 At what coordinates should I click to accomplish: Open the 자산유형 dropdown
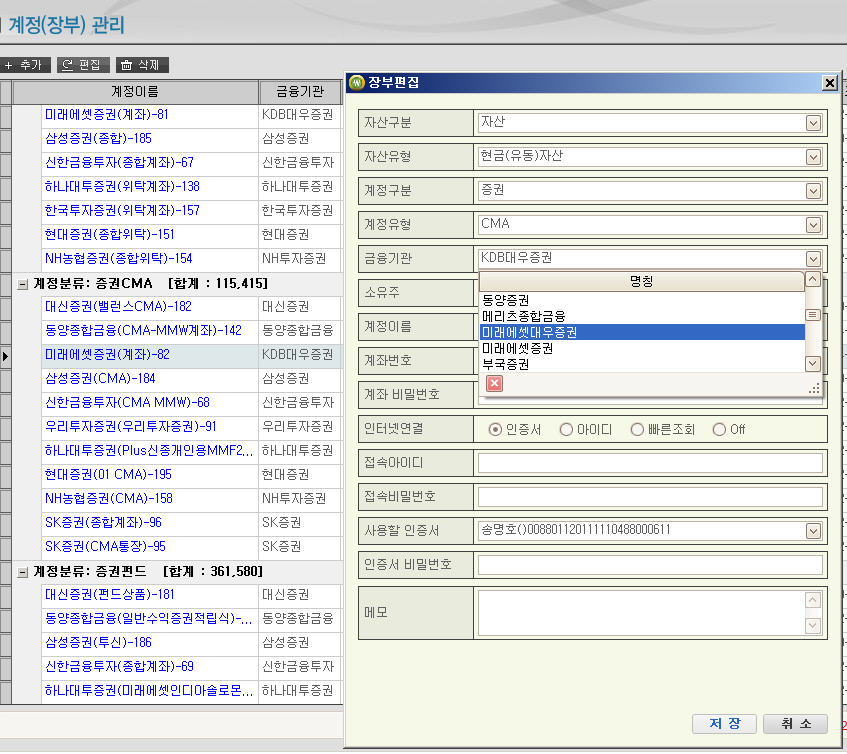813,157
